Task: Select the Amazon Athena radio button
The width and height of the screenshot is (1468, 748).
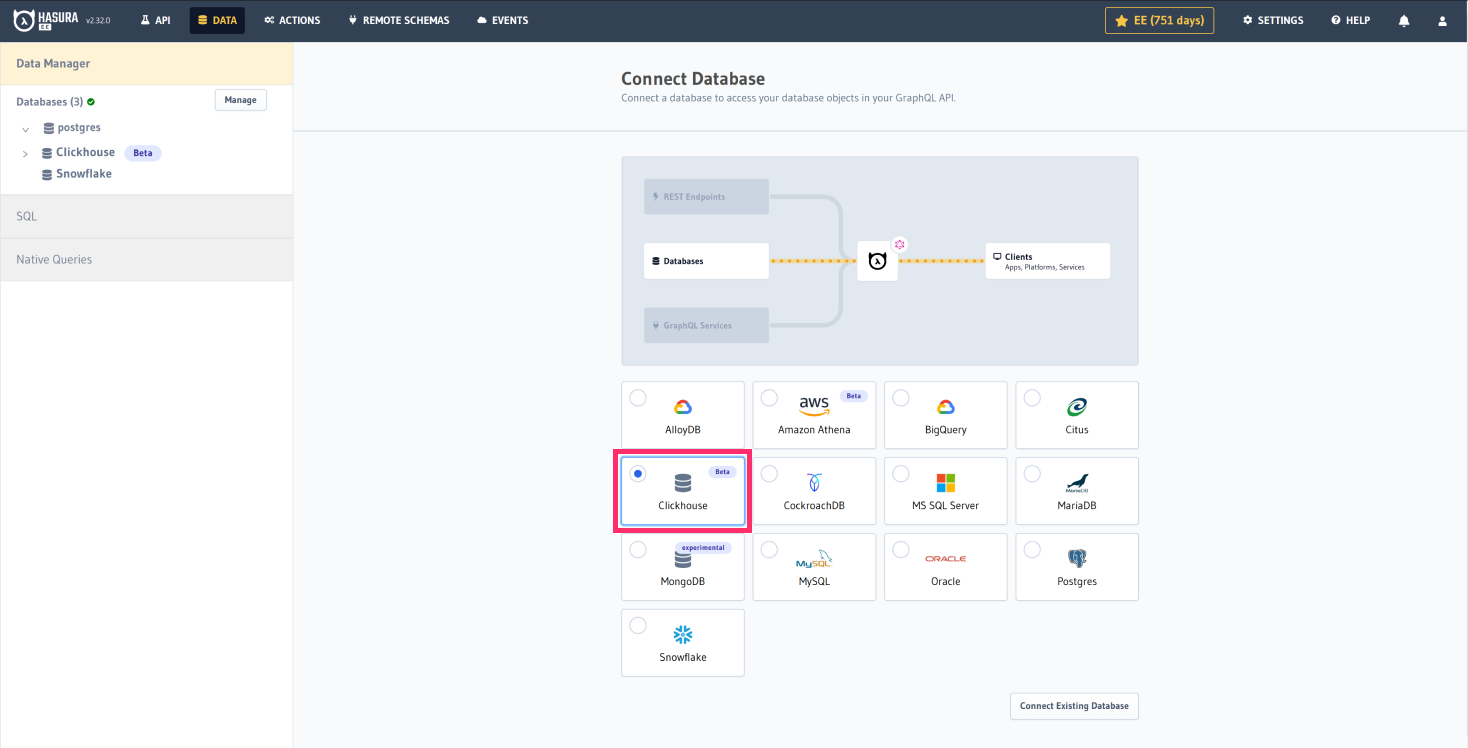Action: point(769,398)
